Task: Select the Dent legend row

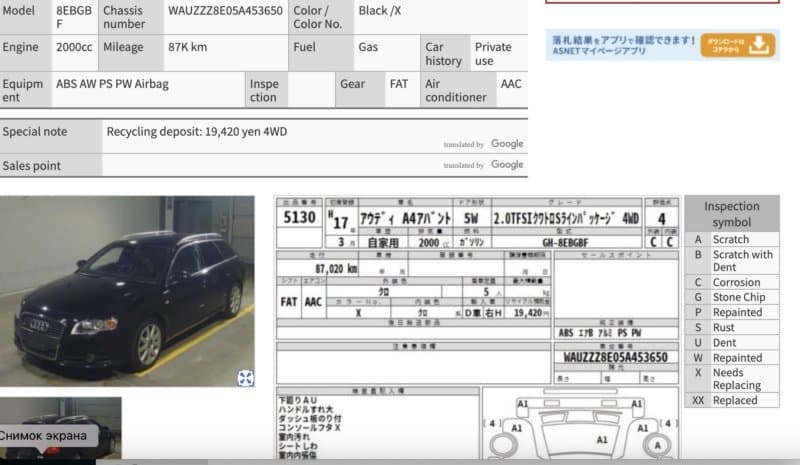Action: point(732,342)
